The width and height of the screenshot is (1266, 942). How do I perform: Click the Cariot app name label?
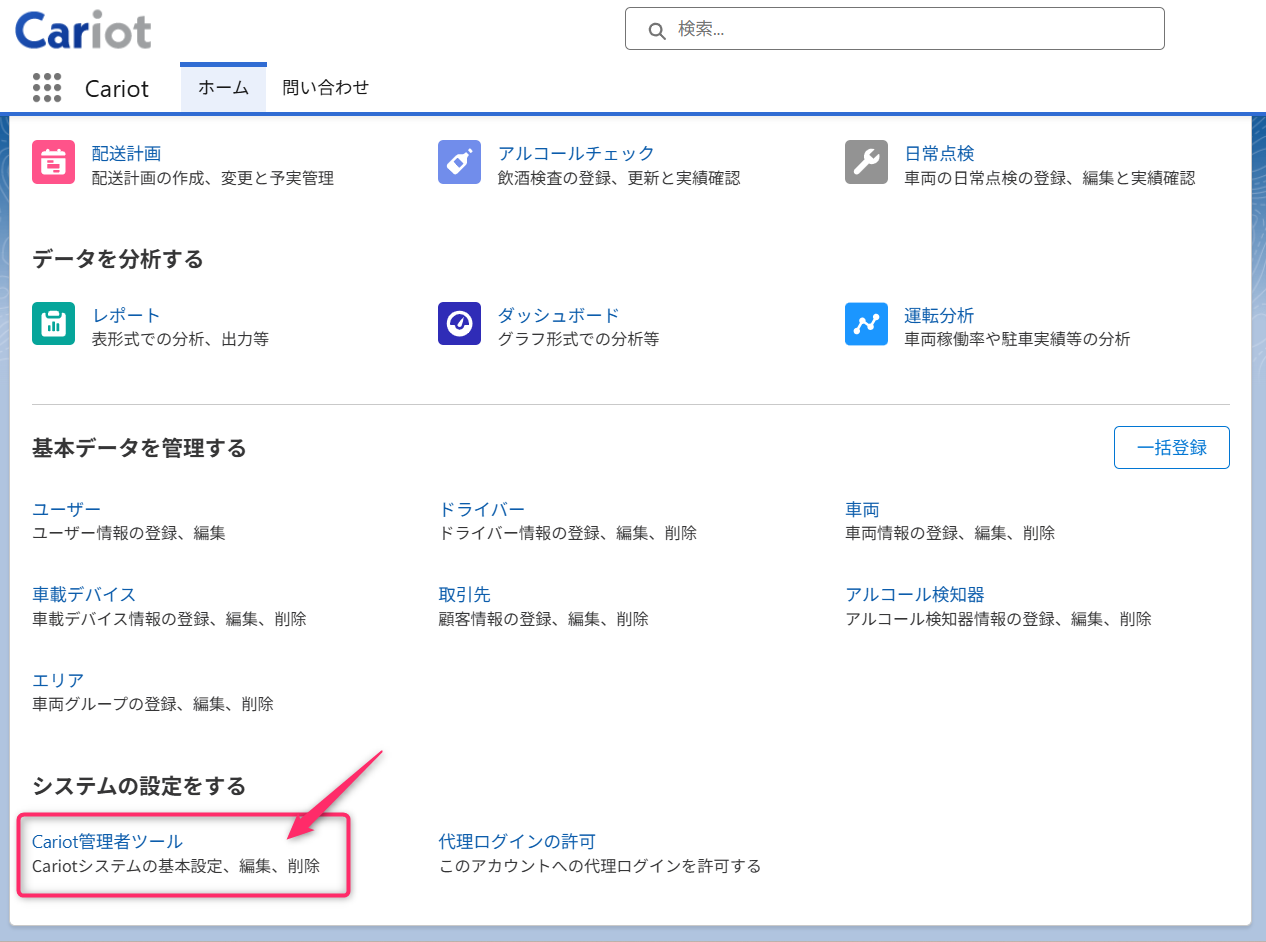117,89
